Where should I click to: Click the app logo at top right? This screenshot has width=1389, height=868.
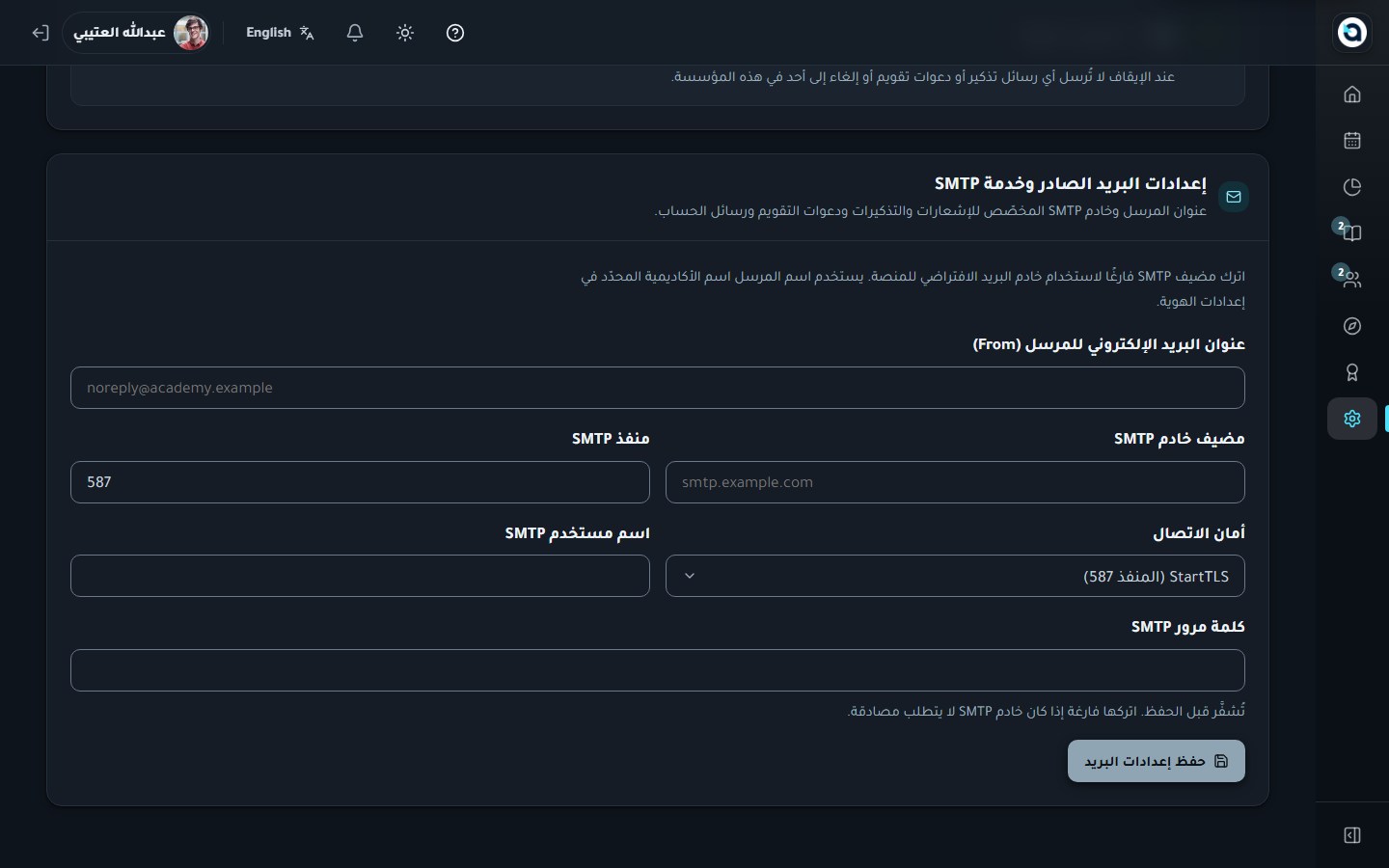(1351, 32)
